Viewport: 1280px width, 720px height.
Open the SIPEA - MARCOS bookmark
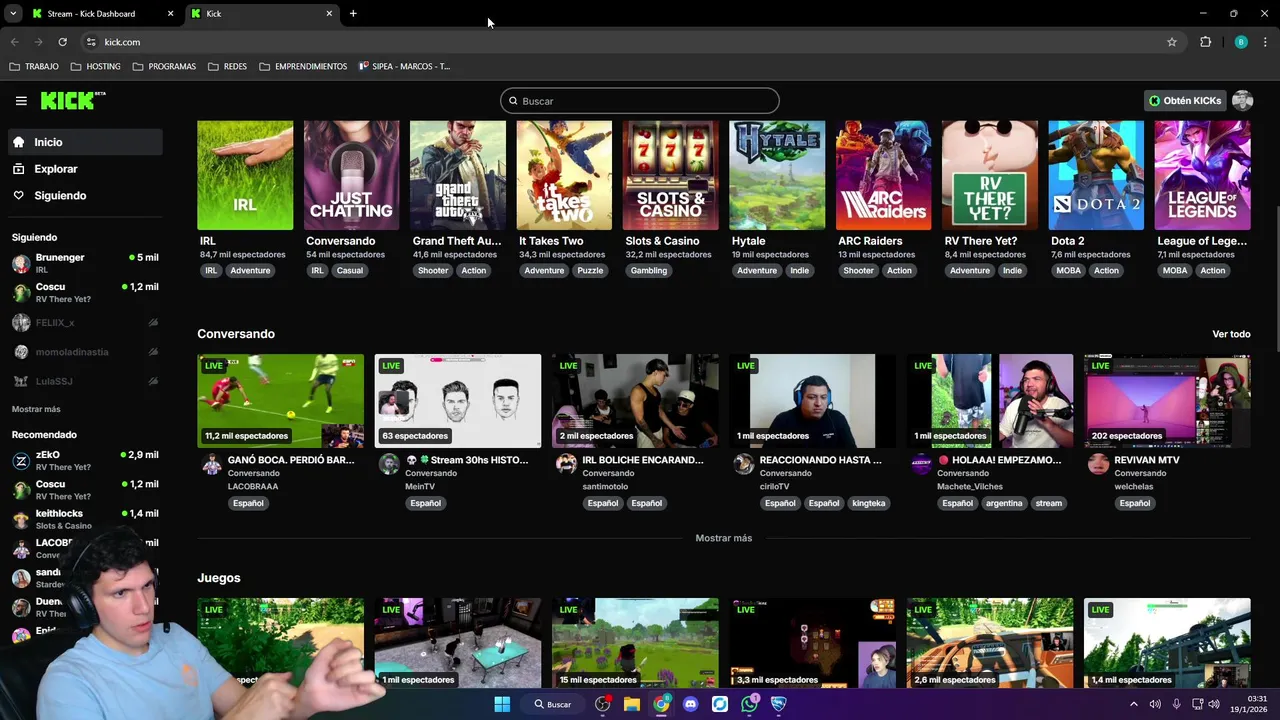pos(405,66)
